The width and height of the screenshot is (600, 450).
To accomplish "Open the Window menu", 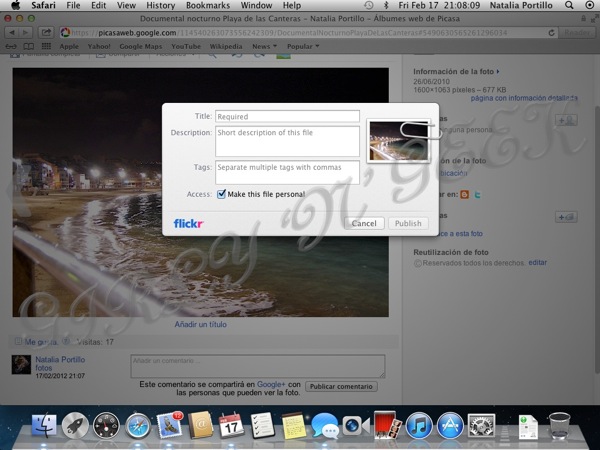I will pyautogui.click(x=256, y=5).
